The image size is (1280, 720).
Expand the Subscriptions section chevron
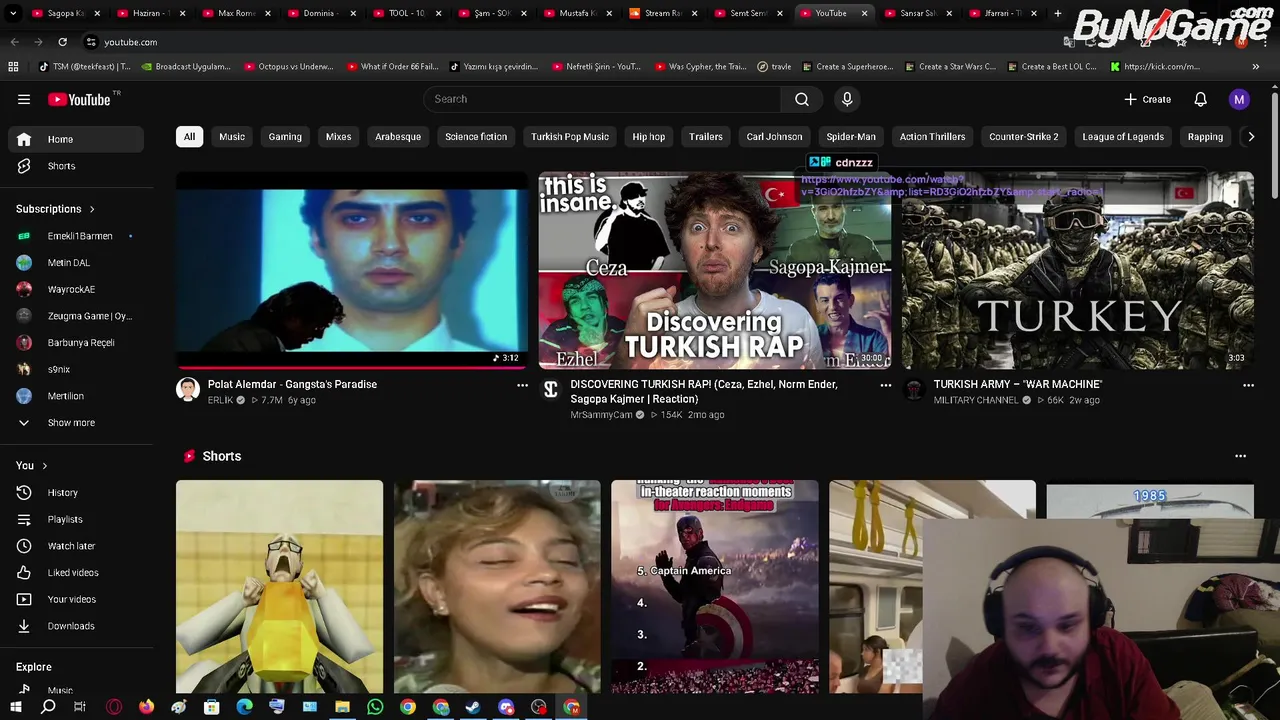point(92,210)
